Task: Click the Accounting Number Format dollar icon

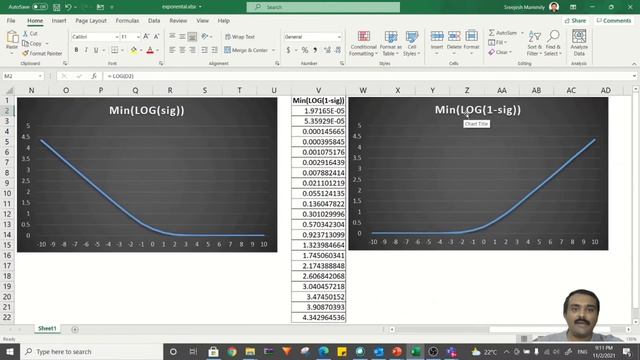Action: [288, 50]
